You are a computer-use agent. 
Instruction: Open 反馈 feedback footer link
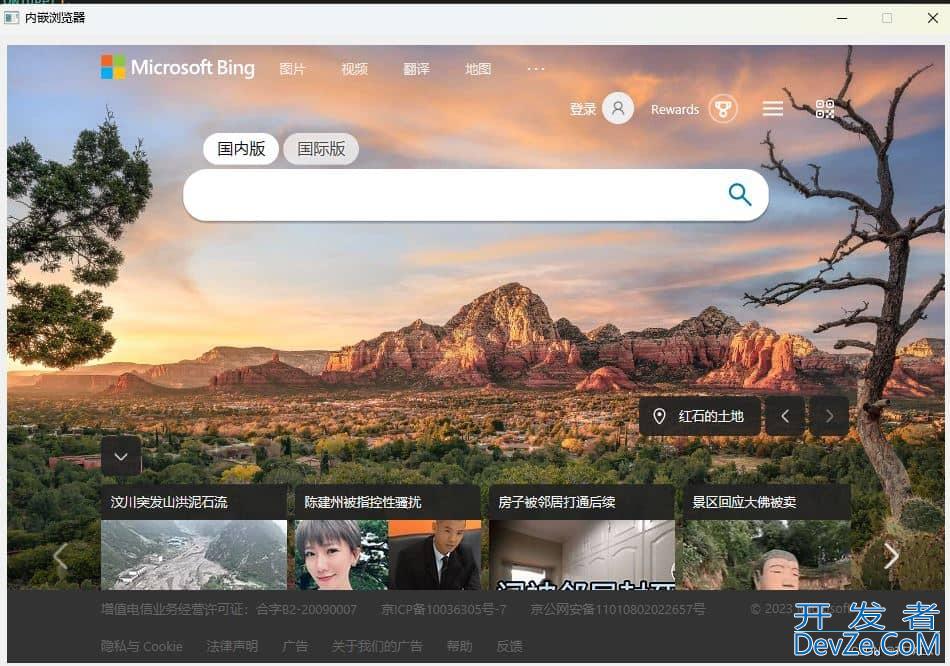[509, 647]
